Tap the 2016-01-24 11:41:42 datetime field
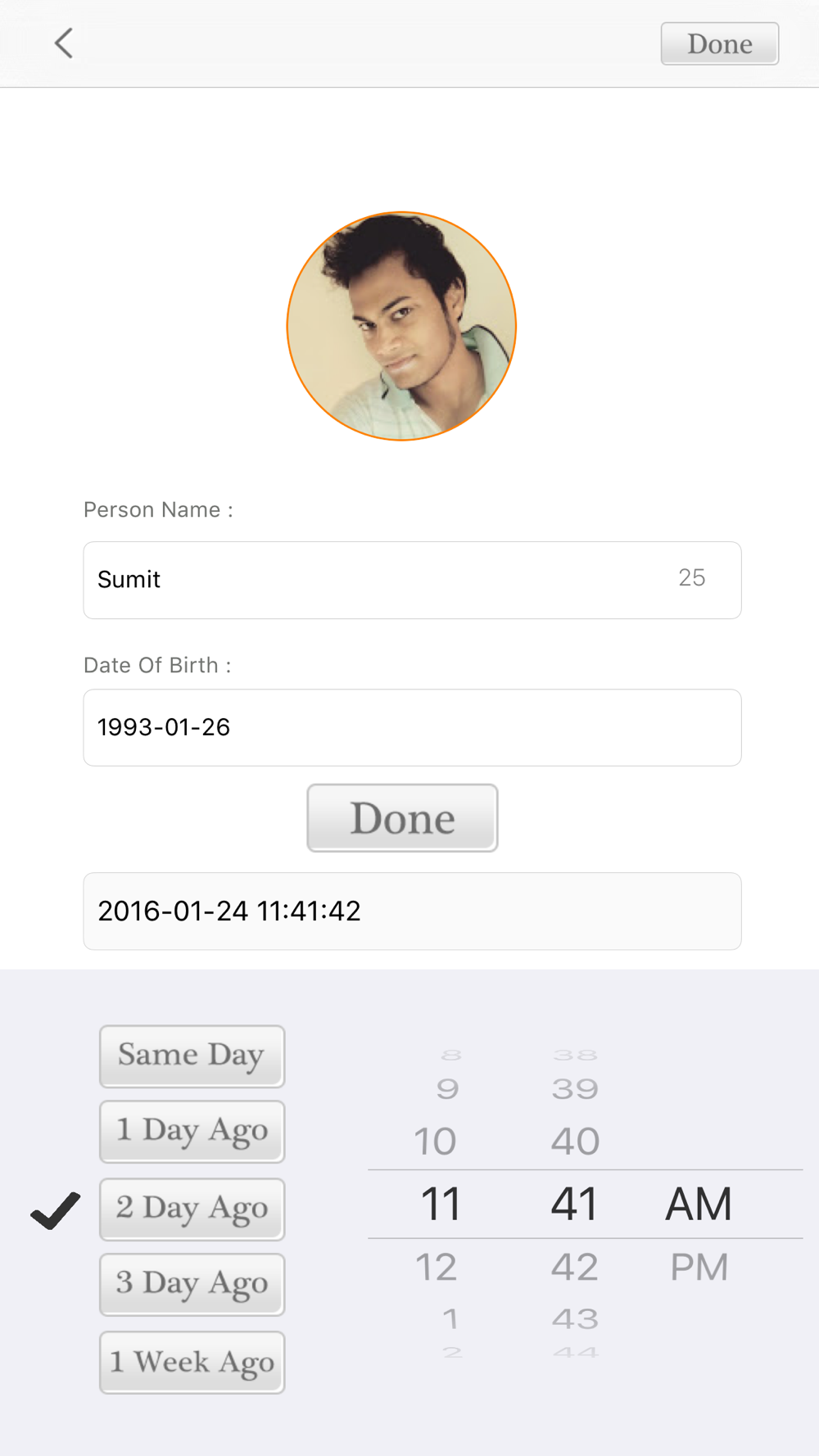819x1456 pixels. coord(412,911)
